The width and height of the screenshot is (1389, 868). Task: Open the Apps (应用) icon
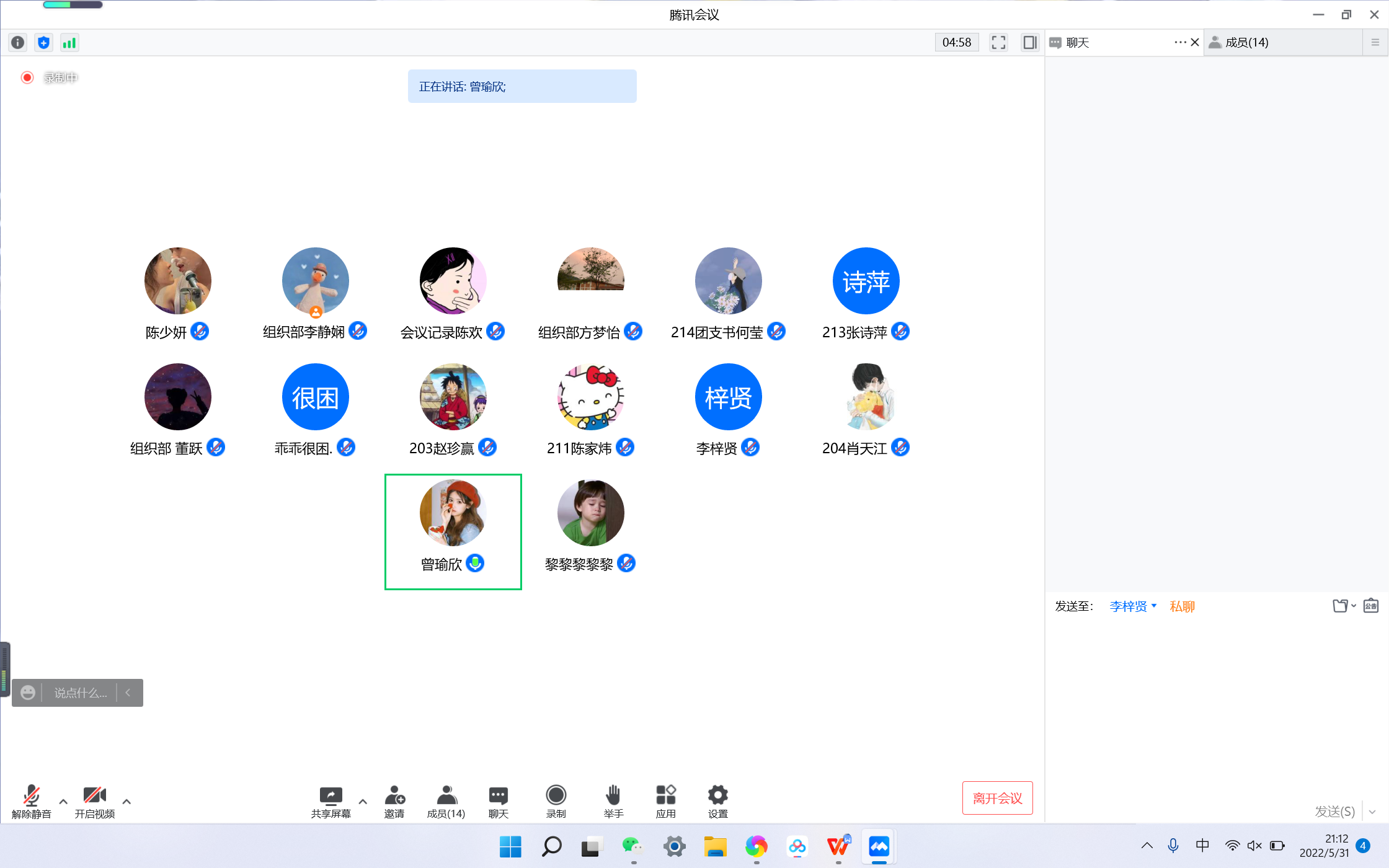(665, 795)
